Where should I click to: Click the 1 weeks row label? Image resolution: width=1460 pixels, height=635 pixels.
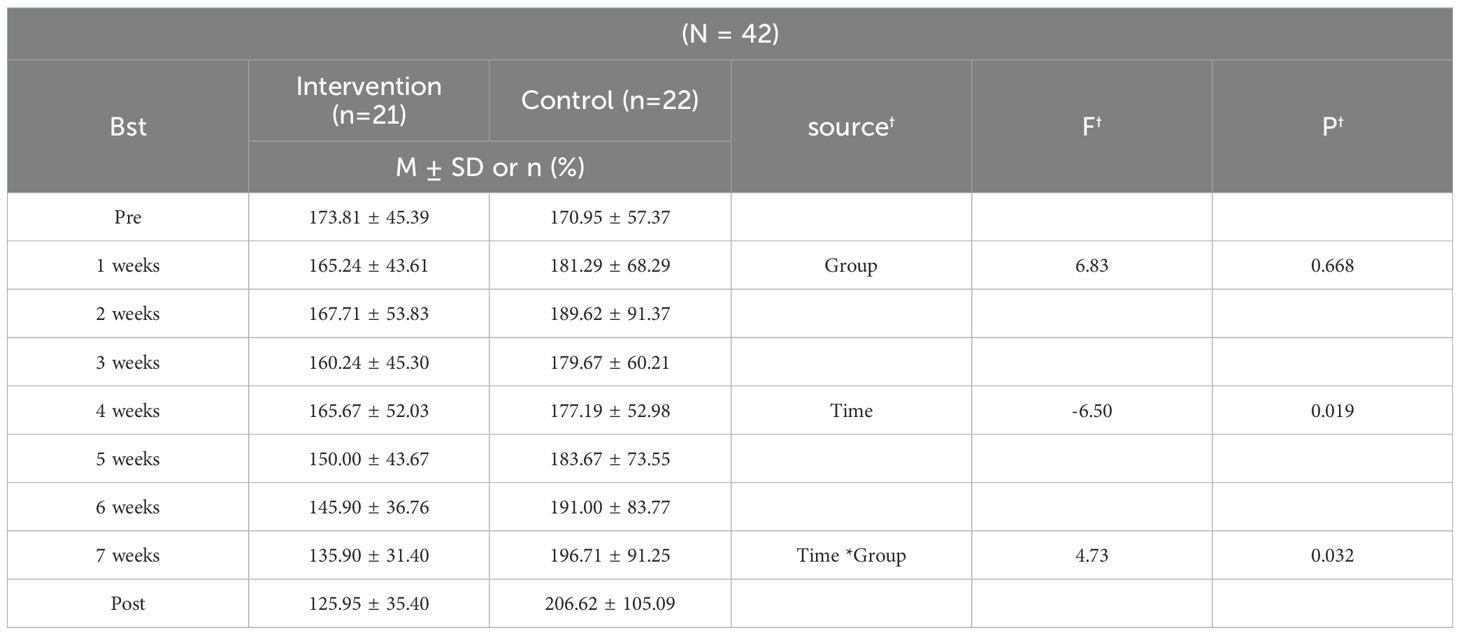click(128, 265)
